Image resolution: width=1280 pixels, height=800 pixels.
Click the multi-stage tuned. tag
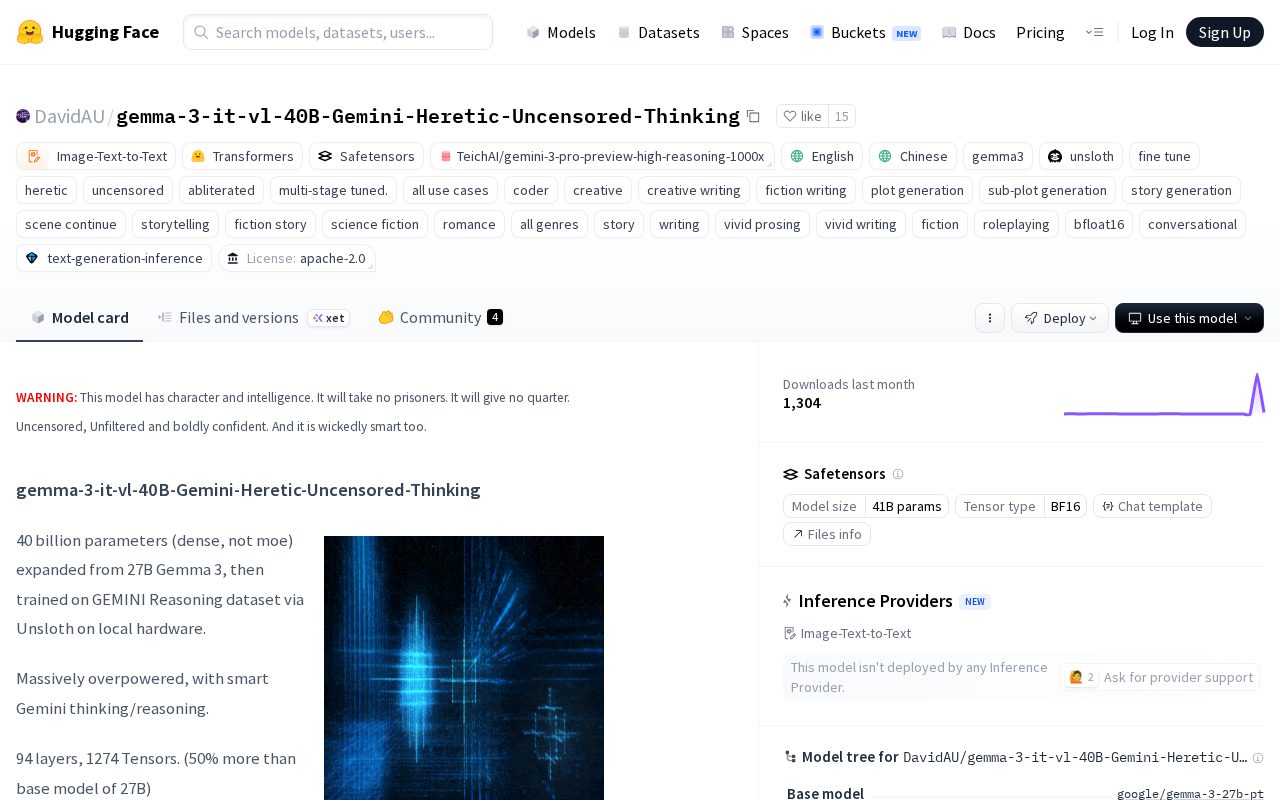[334, 190]
